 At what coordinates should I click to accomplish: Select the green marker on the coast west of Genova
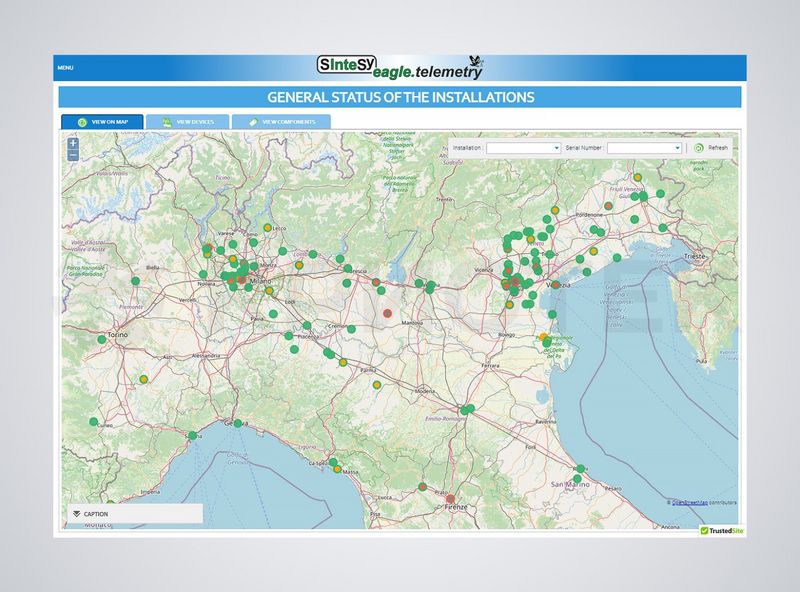pyautogui.click(x=192, y=436)
